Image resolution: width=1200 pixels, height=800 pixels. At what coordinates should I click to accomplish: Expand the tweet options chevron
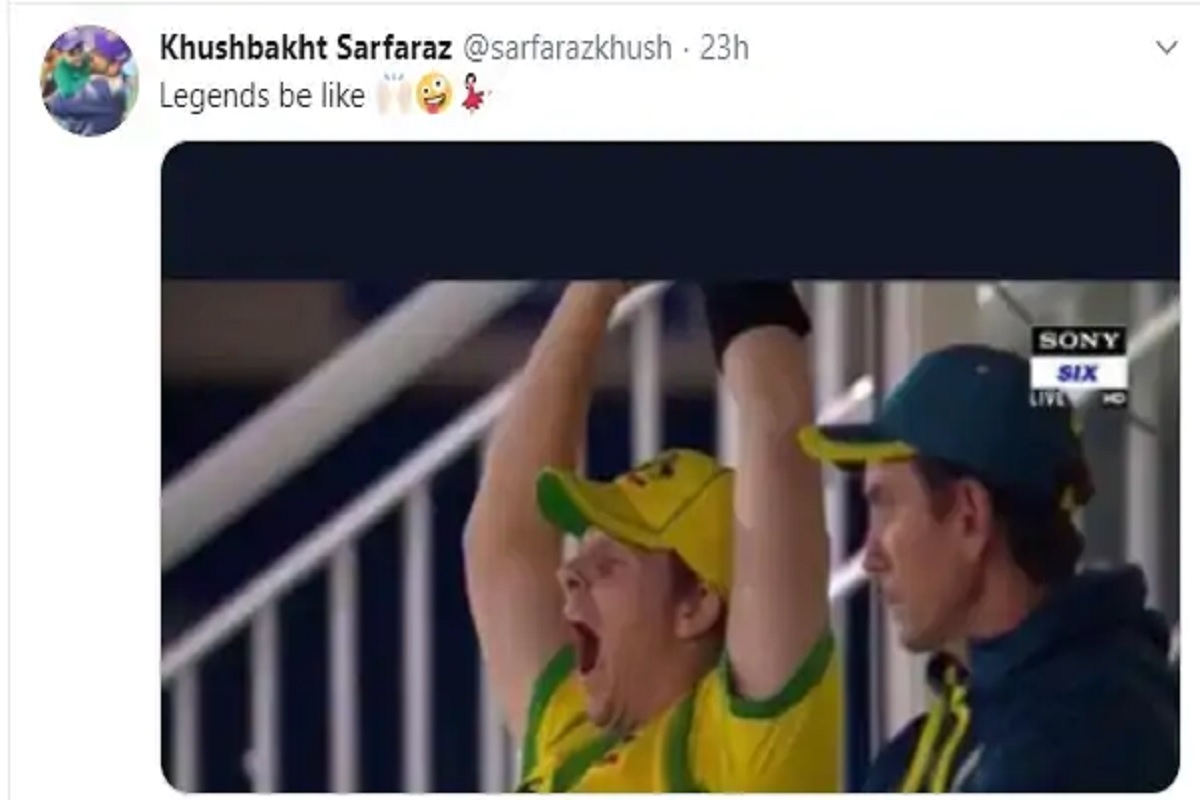(1166, 48)
